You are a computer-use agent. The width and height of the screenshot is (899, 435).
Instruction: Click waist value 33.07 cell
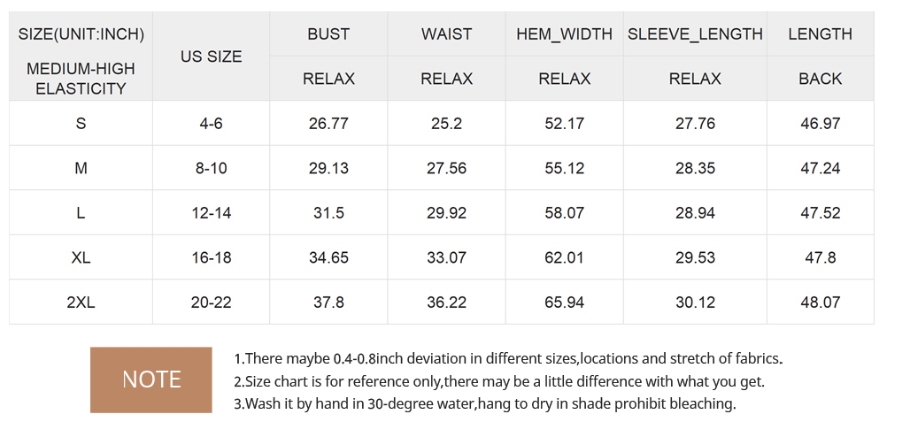click(447, 257)
